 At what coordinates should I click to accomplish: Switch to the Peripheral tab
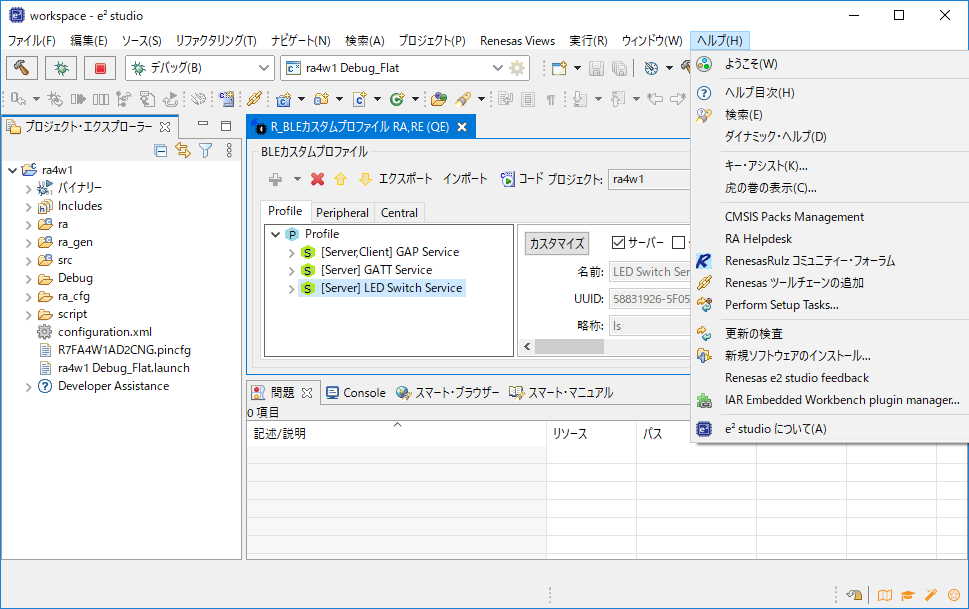tap(342, 212)
